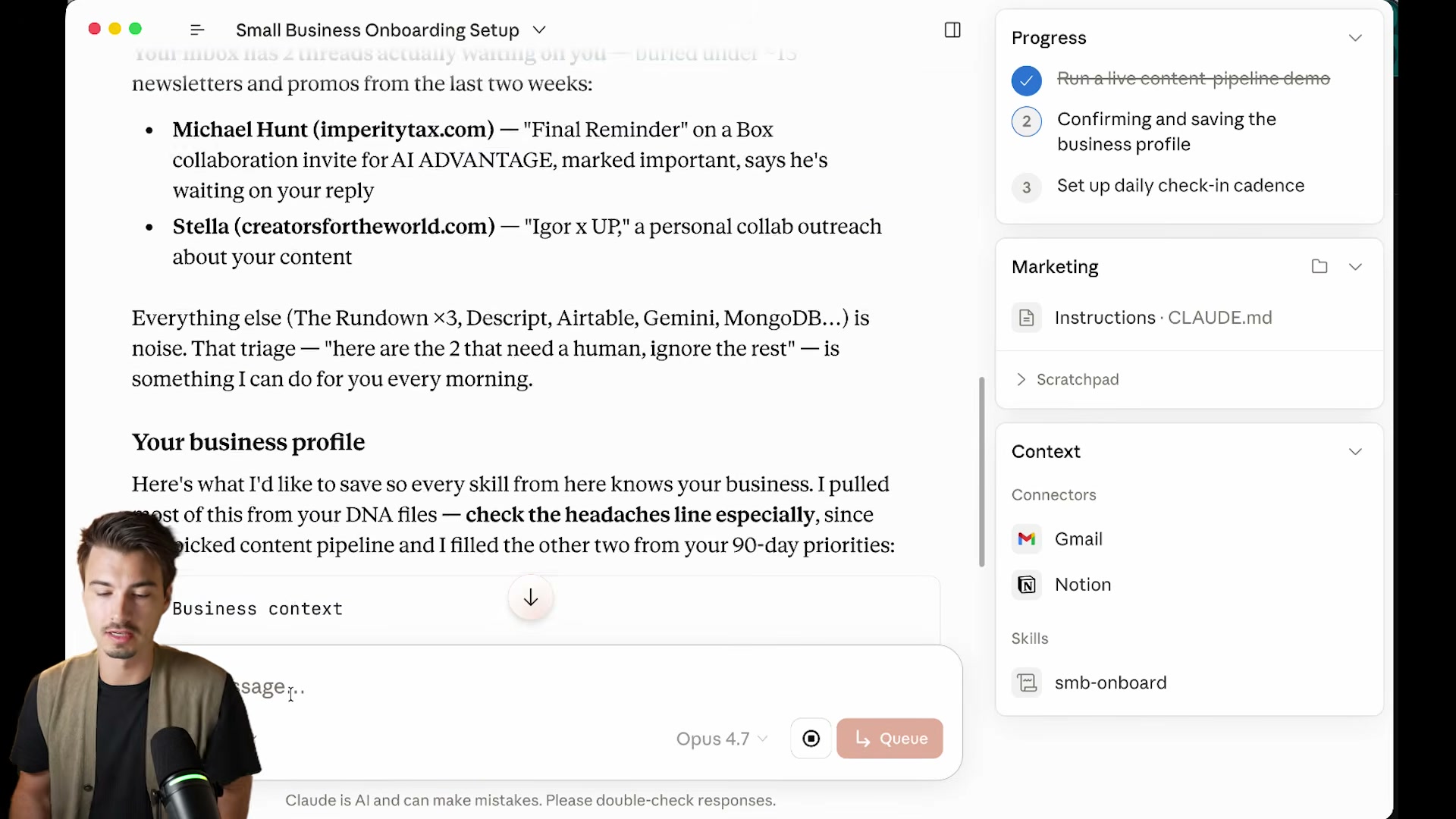Stop the response with stop button
This screenshot has width=1456, height=819.
tap(811, 739)
